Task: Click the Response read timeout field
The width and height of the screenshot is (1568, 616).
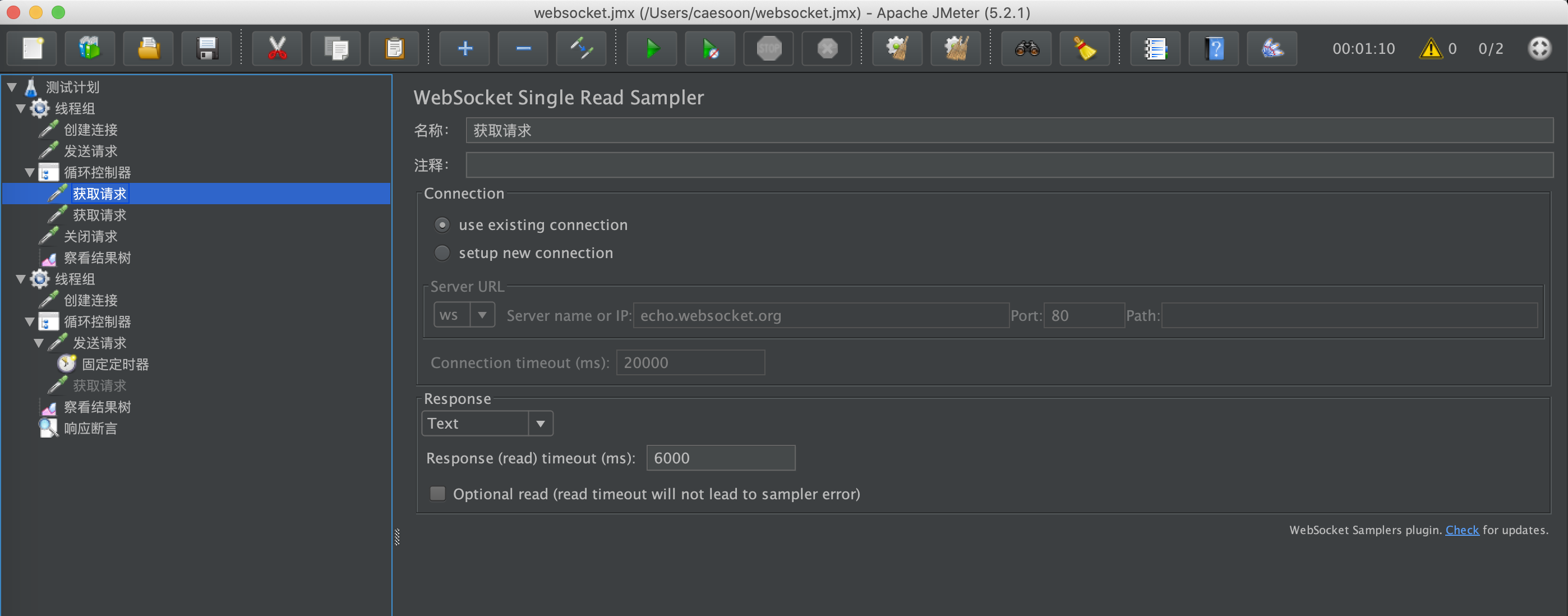Action: coord(720,458)
